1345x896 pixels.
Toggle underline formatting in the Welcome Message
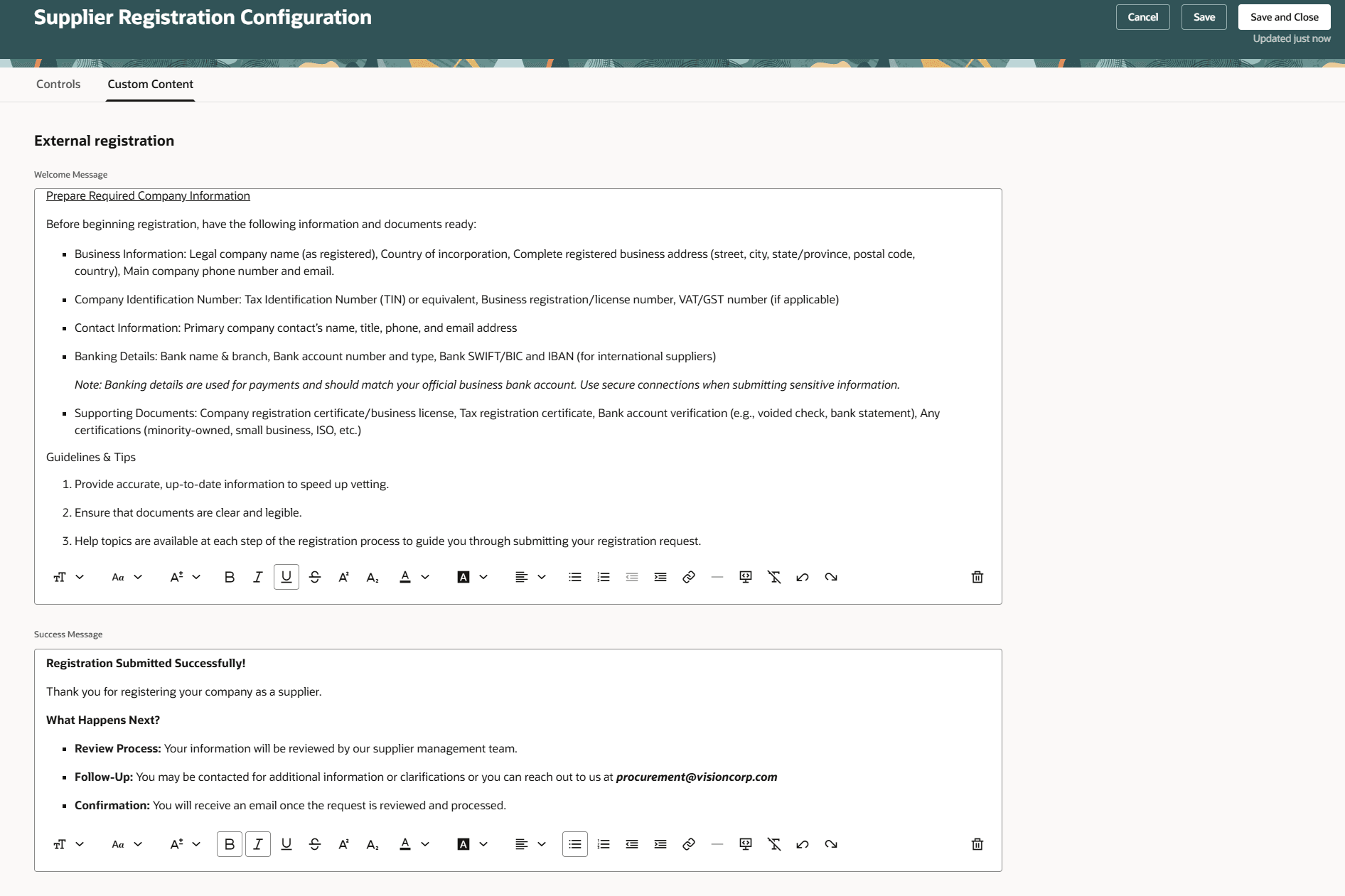point(286,577)
